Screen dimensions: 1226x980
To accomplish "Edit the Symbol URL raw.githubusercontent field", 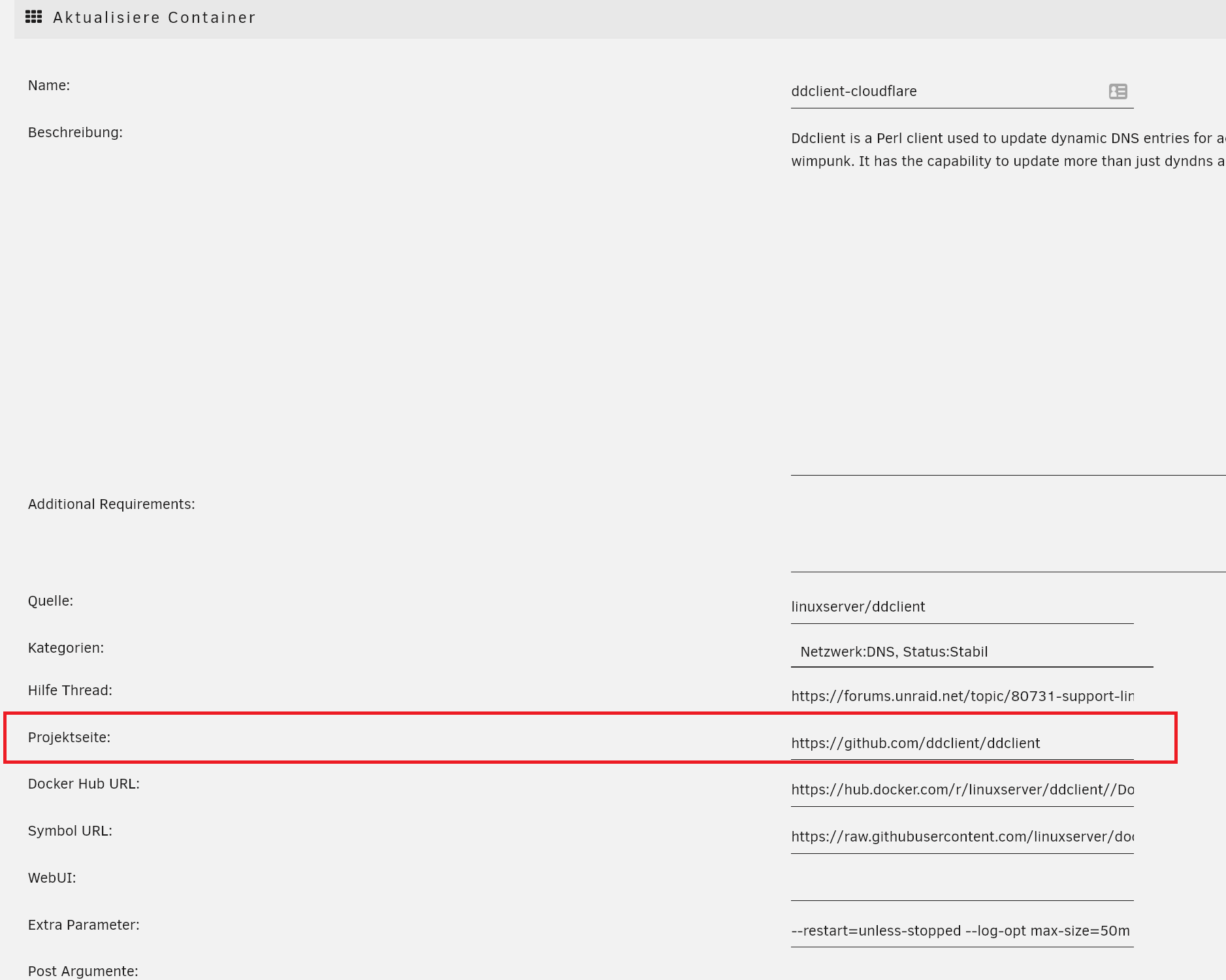I will coord(961,837).
